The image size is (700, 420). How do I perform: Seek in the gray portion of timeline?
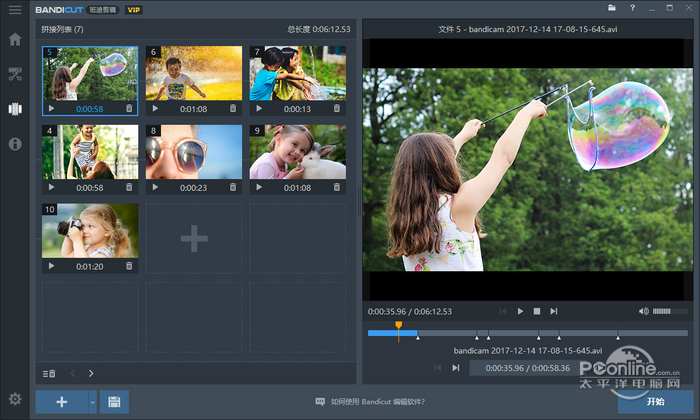pyautogui.click(x=552, y=333)
